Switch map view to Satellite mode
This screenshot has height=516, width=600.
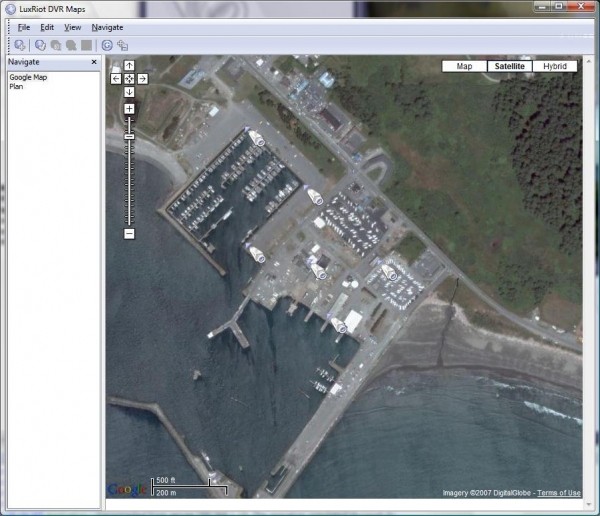[x=510, y=66]
